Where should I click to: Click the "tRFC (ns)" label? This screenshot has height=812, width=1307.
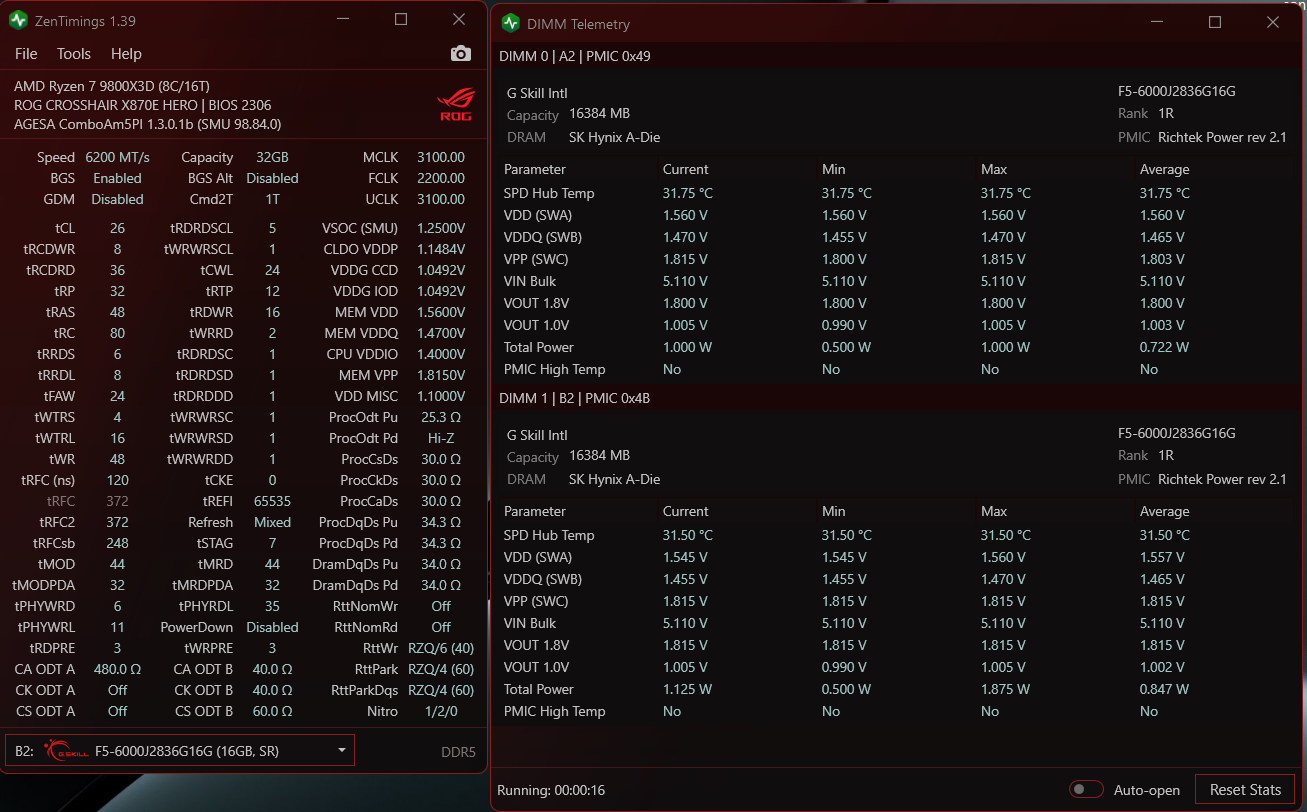(x=48, y=480)
